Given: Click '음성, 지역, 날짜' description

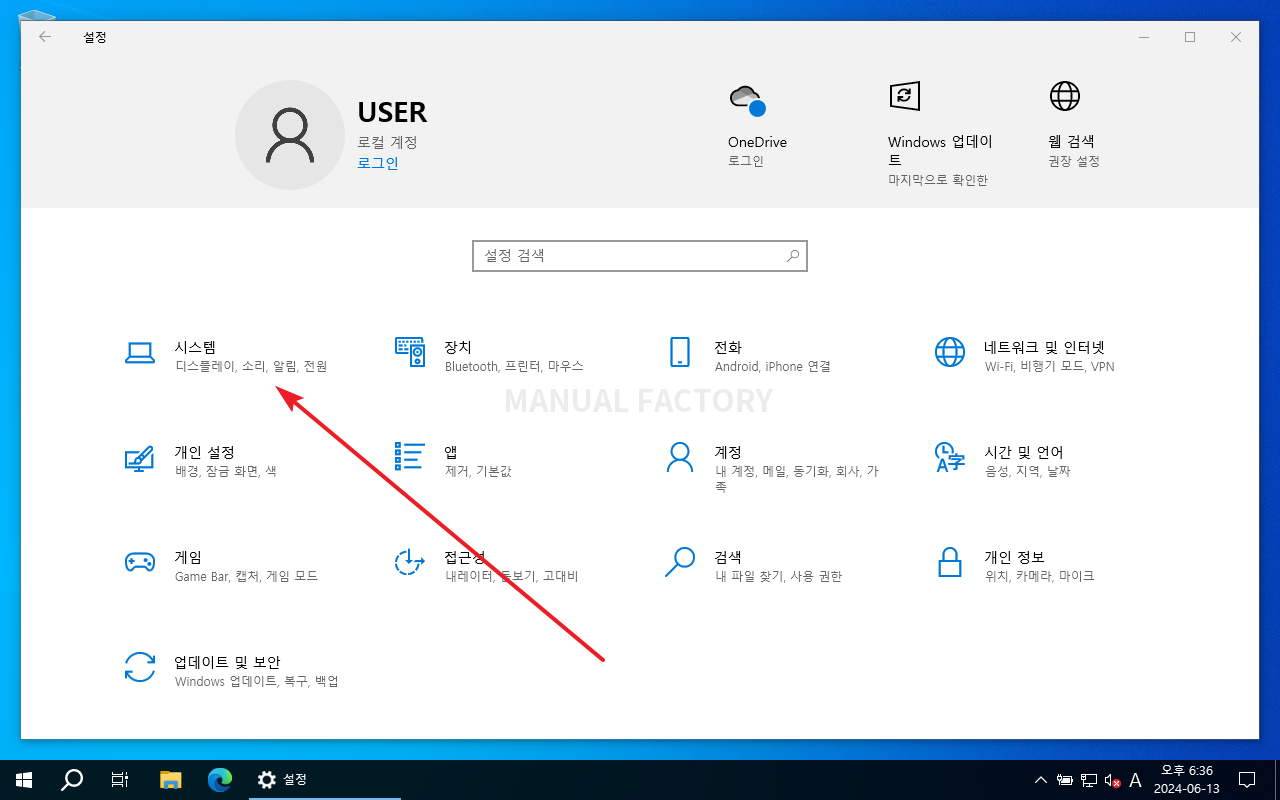Looking at the screenshot, I should pyautogui.click(x=1027, y=471).
